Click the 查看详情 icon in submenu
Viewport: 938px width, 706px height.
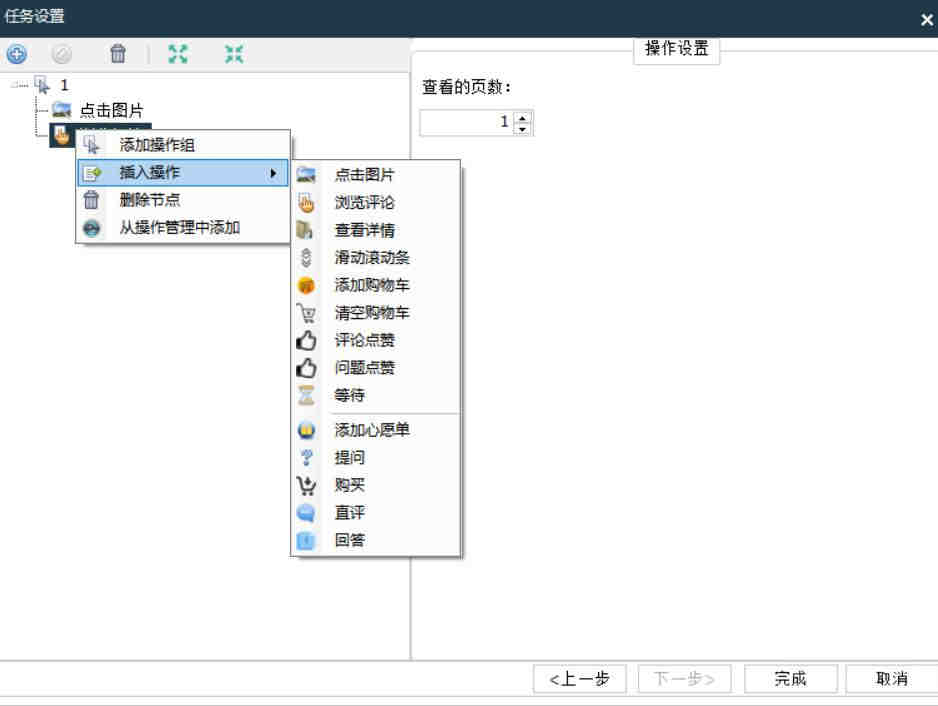pos(305,230)
